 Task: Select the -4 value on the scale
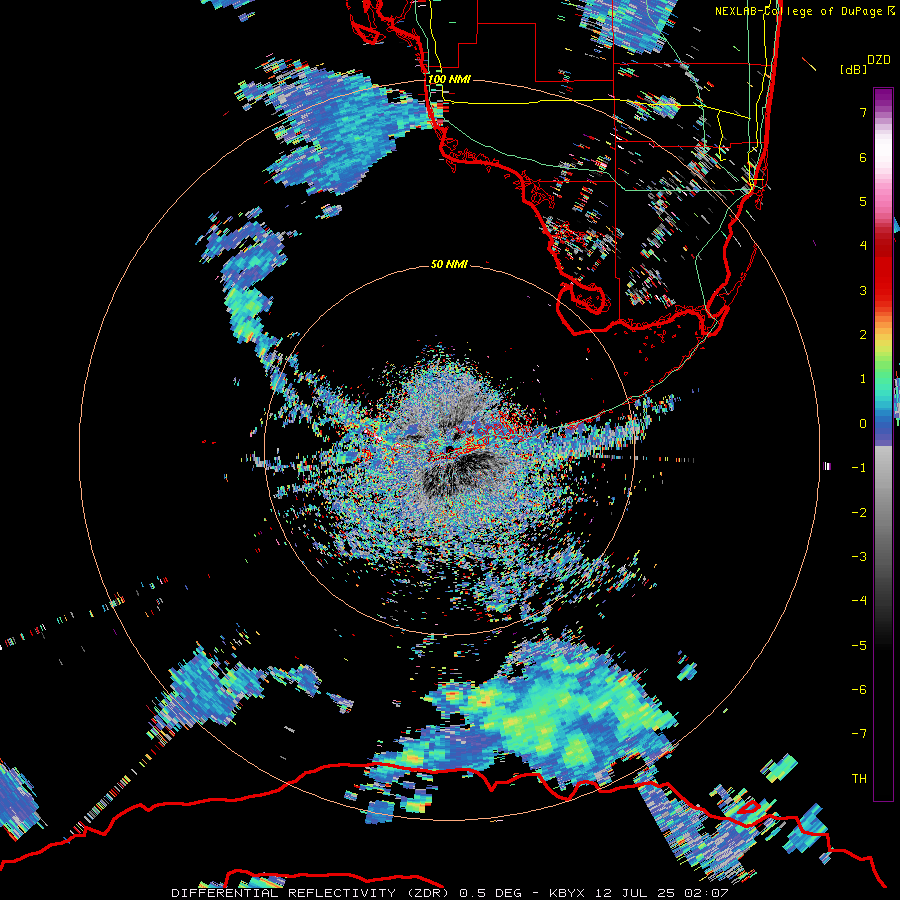coord(859,600)
